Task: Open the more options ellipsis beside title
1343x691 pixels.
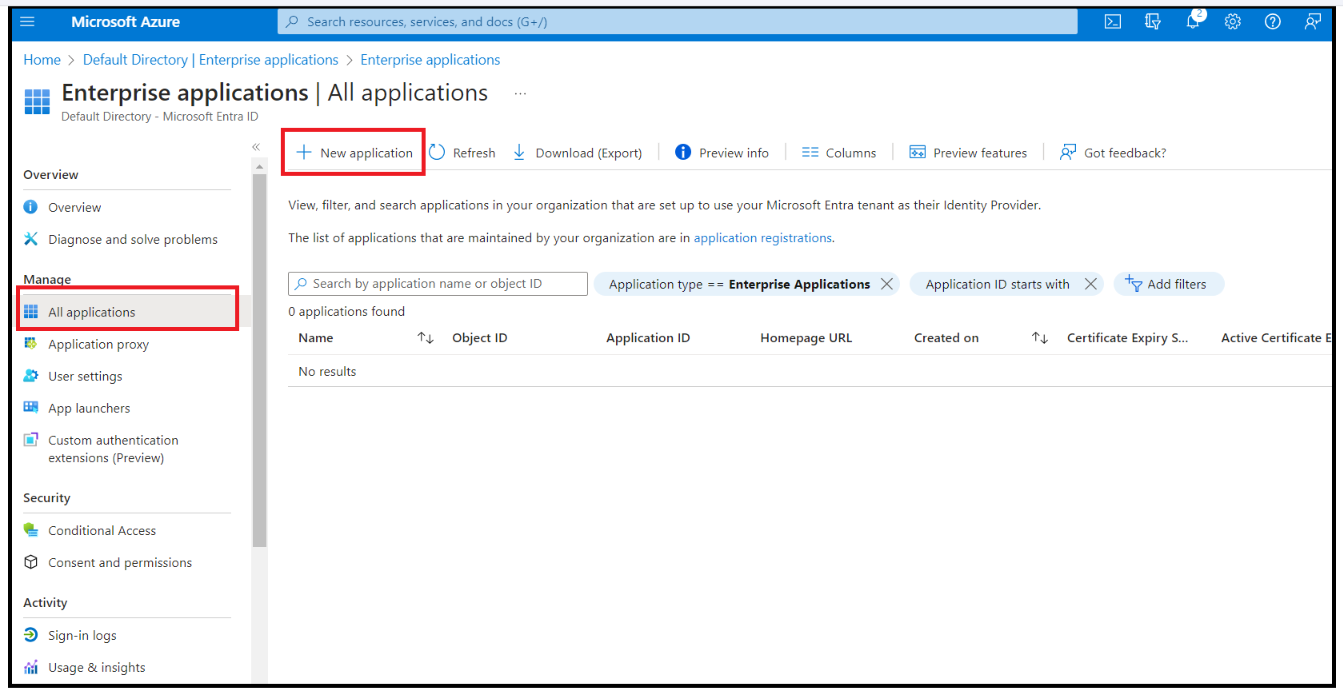Action: pyautogui.click(x=520, y=93)
